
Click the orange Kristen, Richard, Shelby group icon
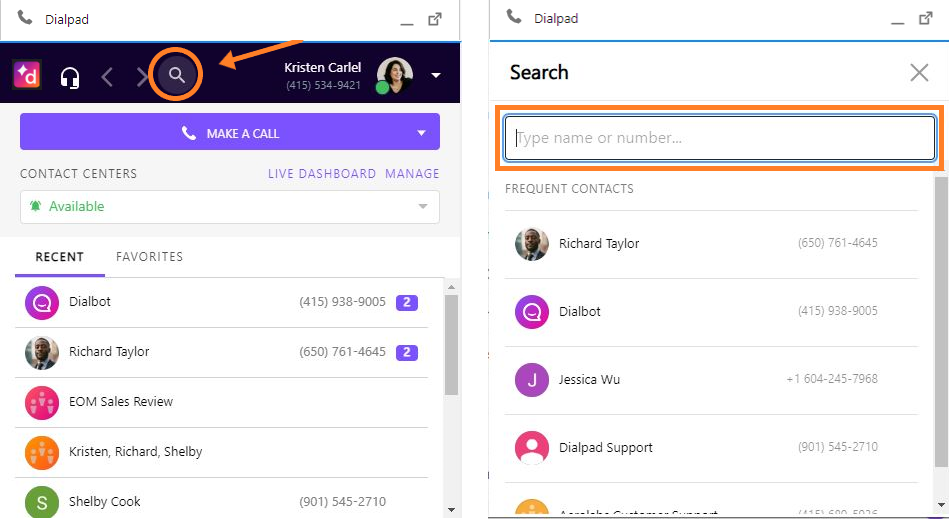42,453
